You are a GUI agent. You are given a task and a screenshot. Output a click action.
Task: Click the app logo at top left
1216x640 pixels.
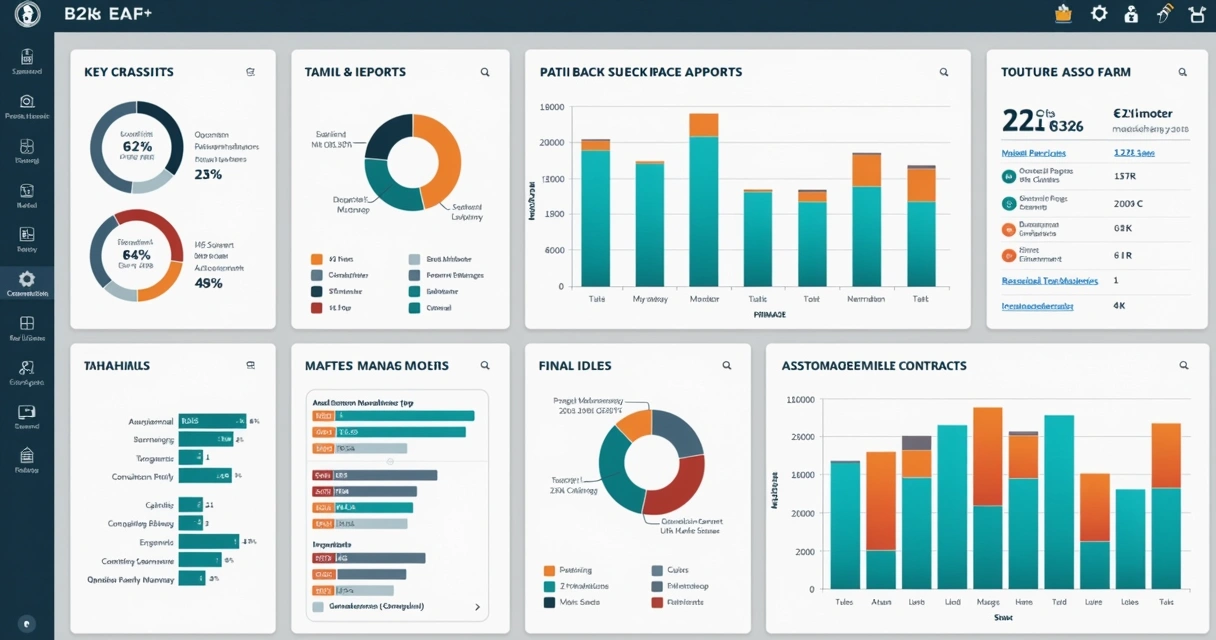[27, 13]
